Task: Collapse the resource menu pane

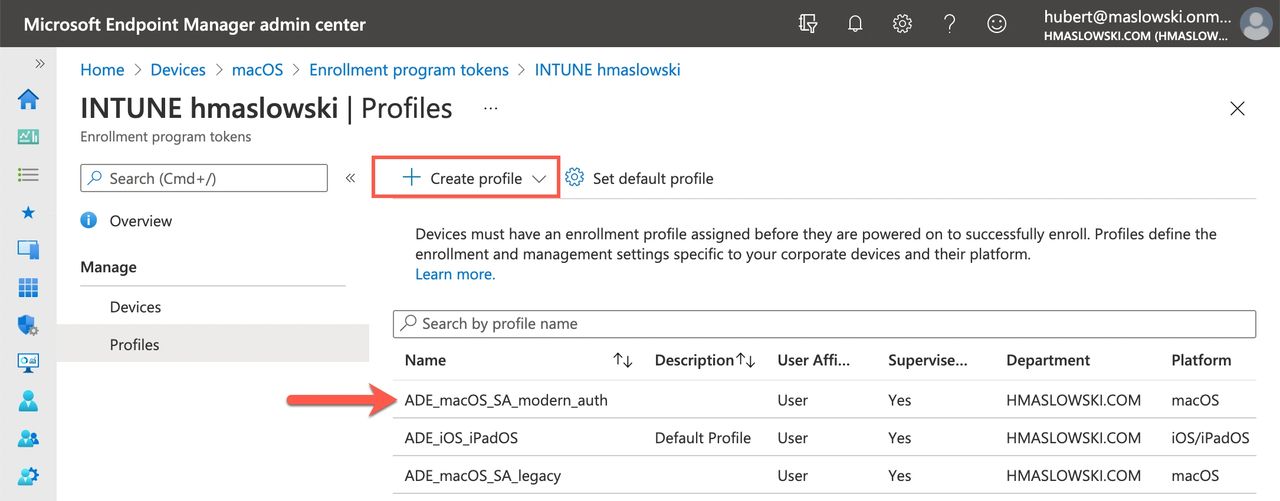Action: (350, 178)
